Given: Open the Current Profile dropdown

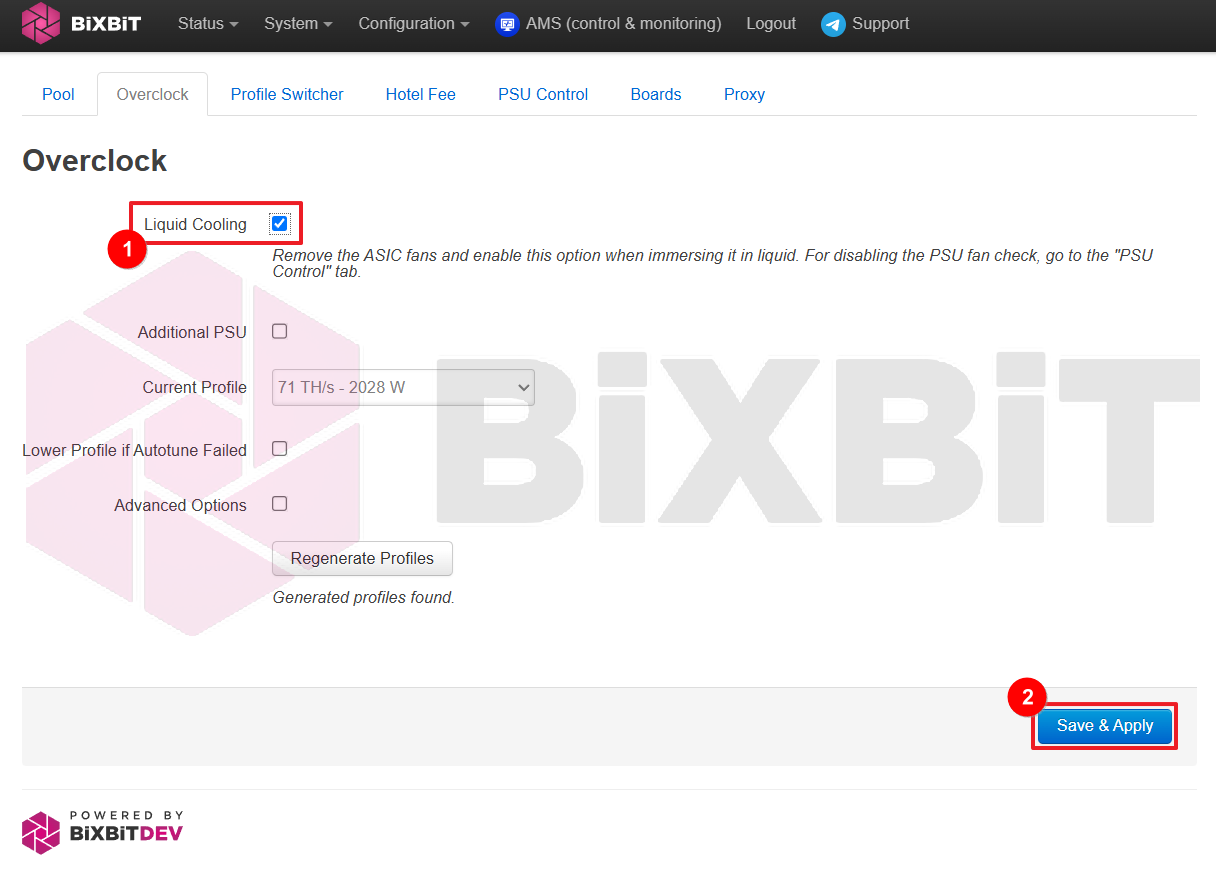Looking at the screenshot, I should click(403, 387).
